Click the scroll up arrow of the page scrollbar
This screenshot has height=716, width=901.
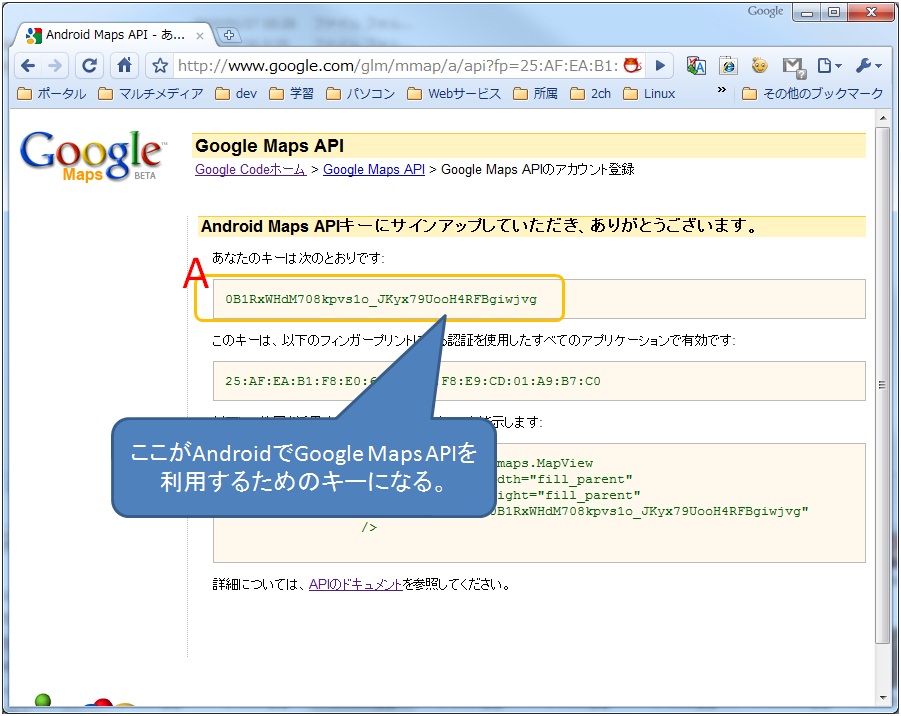pyautogui.click(x=883, y=118)
